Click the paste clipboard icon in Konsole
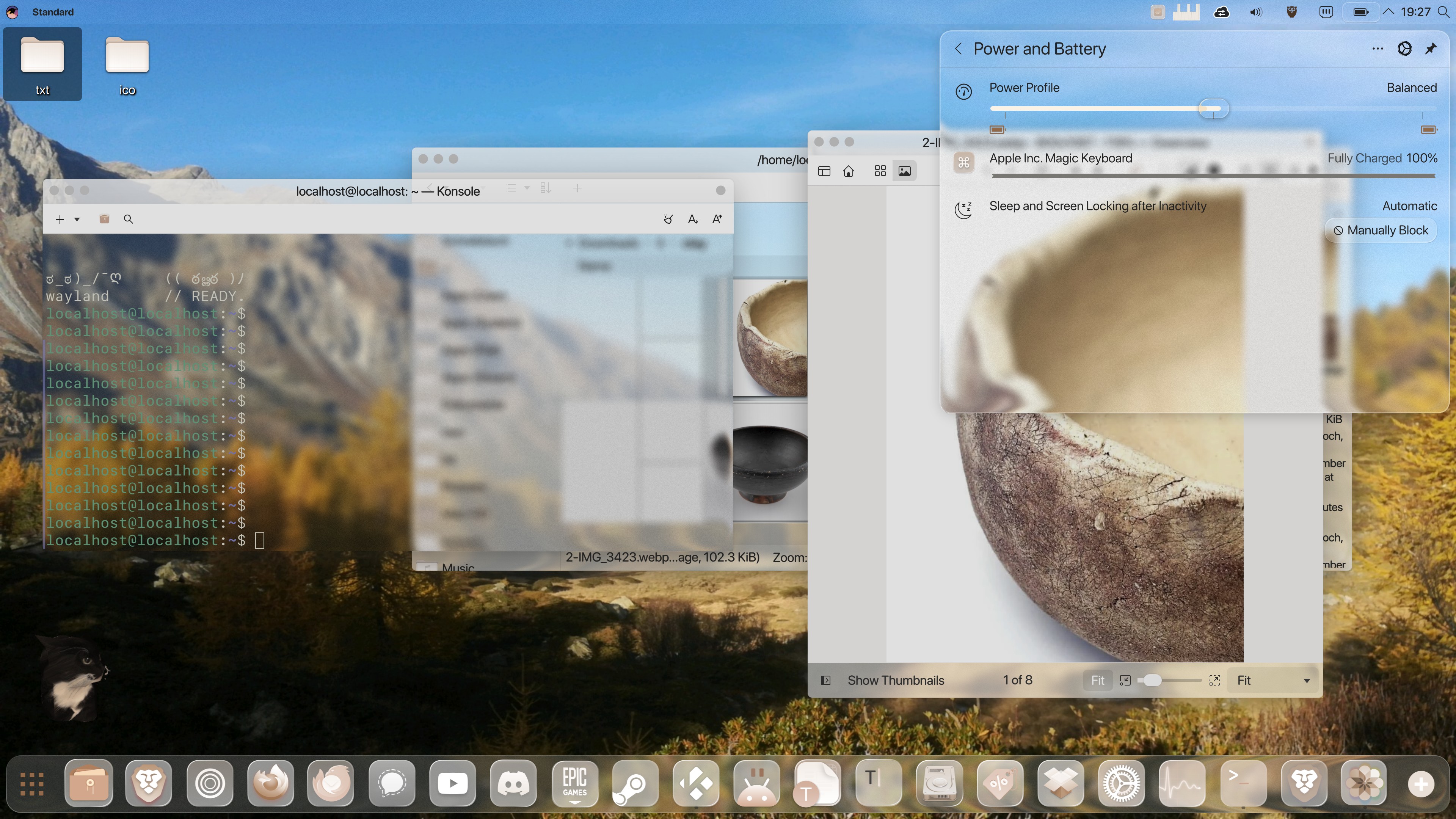 (104, 219)
